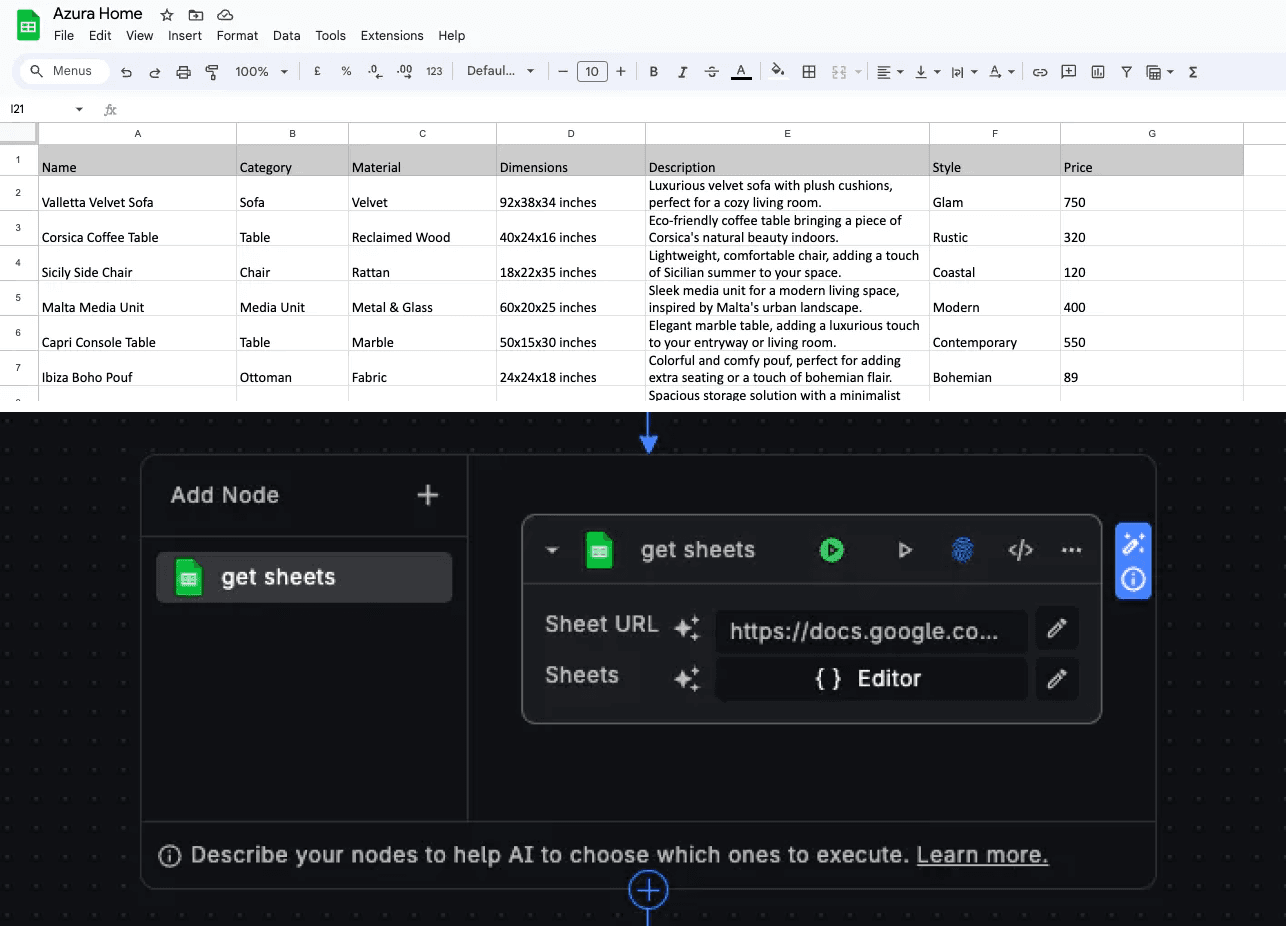The image size is (1286, 926).
Task: Open the AI wand panel beside the node
Action: click(1133, 545)
